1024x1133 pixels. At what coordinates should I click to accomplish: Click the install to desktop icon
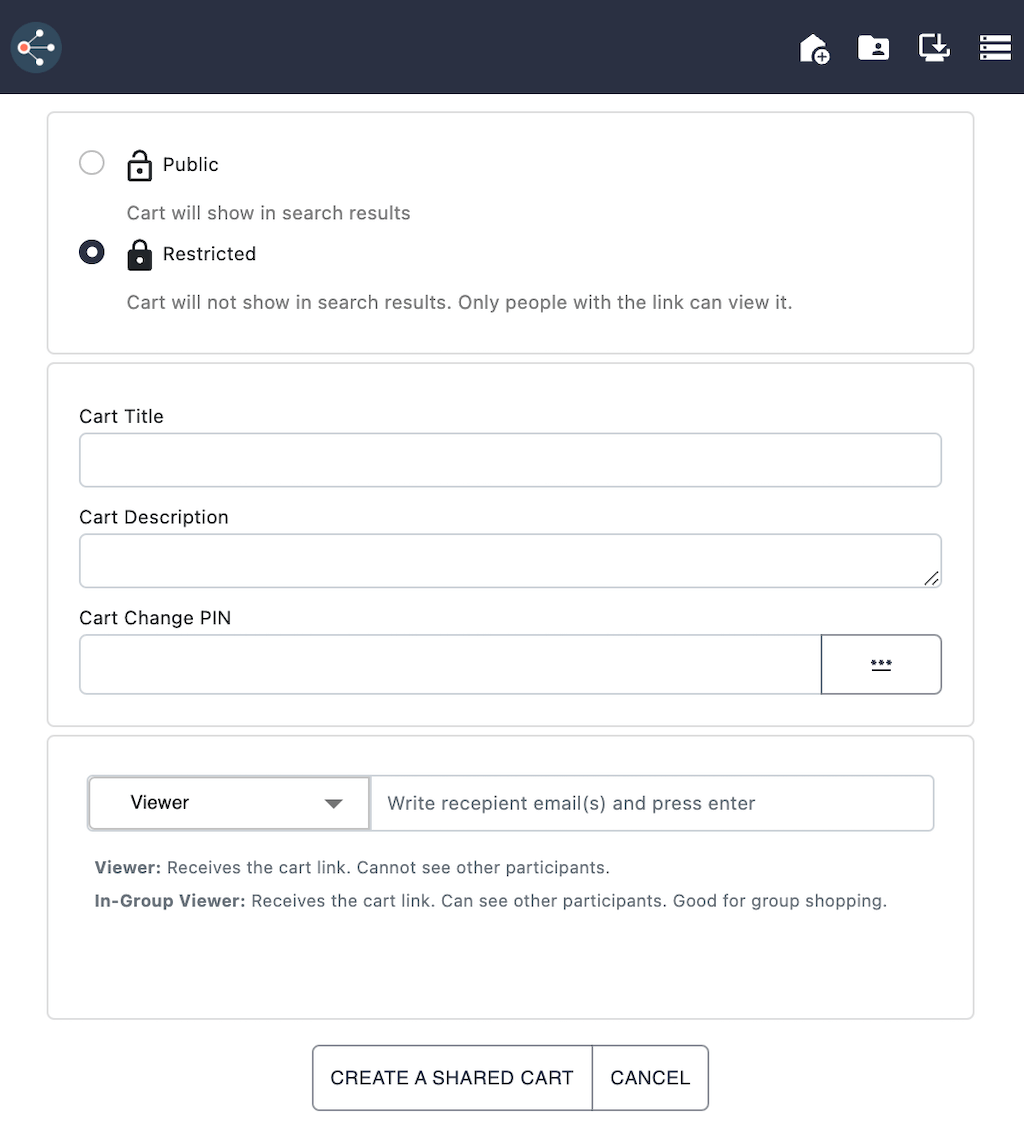[x=934, y=47]
